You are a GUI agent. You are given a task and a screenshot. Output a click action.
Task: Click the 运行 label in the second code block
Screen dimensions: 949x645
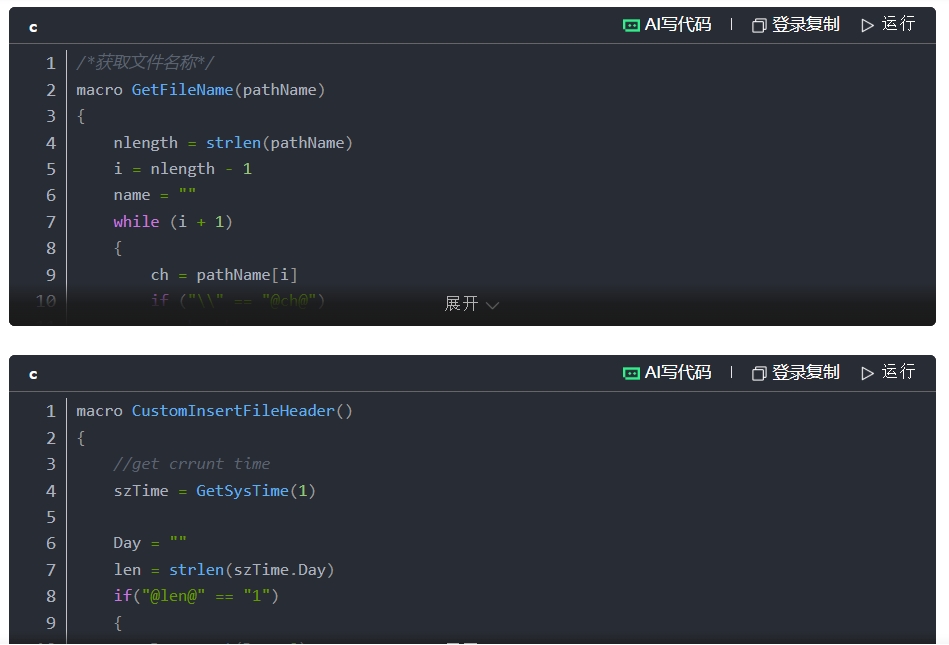pos(898,372)
